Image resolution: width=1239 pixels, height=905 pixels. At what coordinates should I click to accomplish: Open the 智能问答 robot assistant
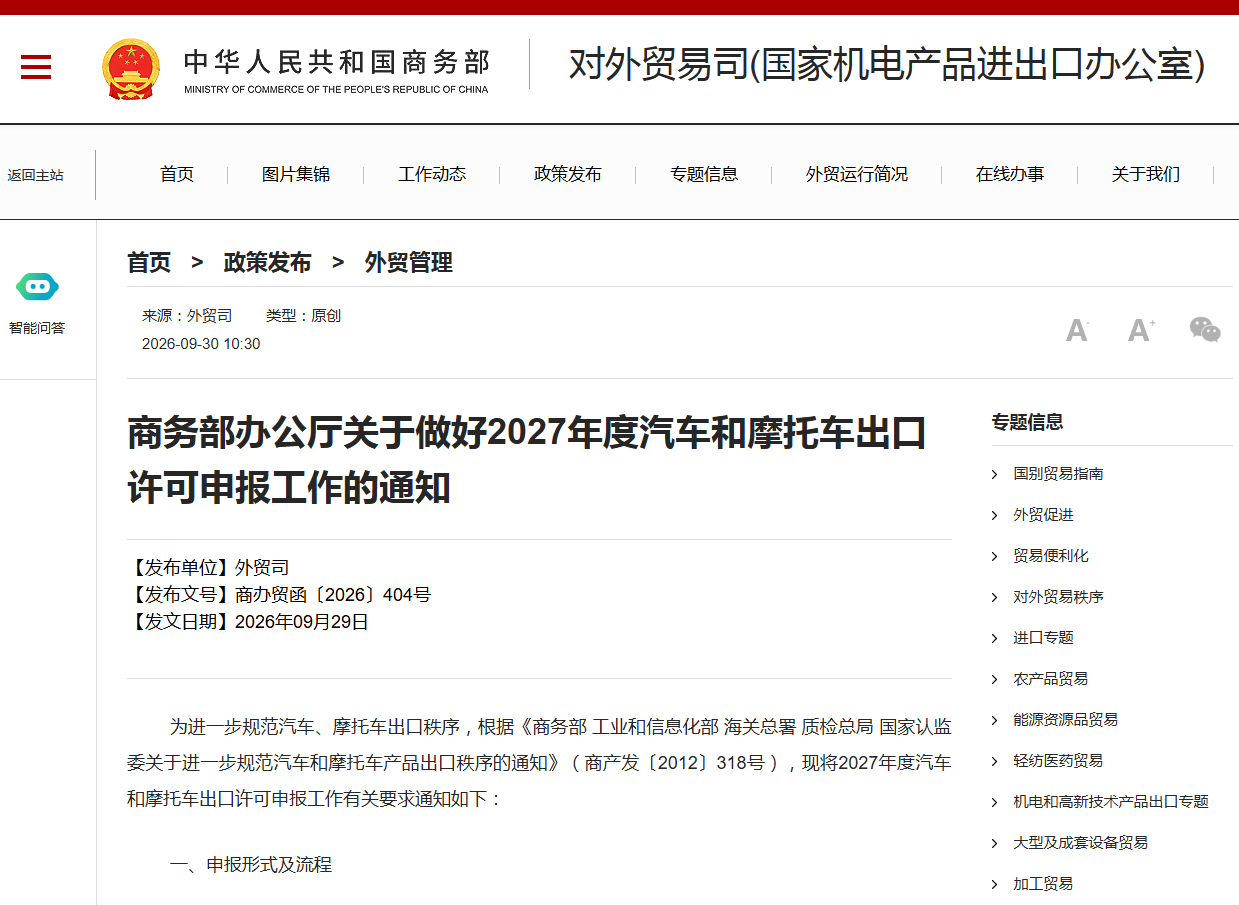[x=37, y=287]
